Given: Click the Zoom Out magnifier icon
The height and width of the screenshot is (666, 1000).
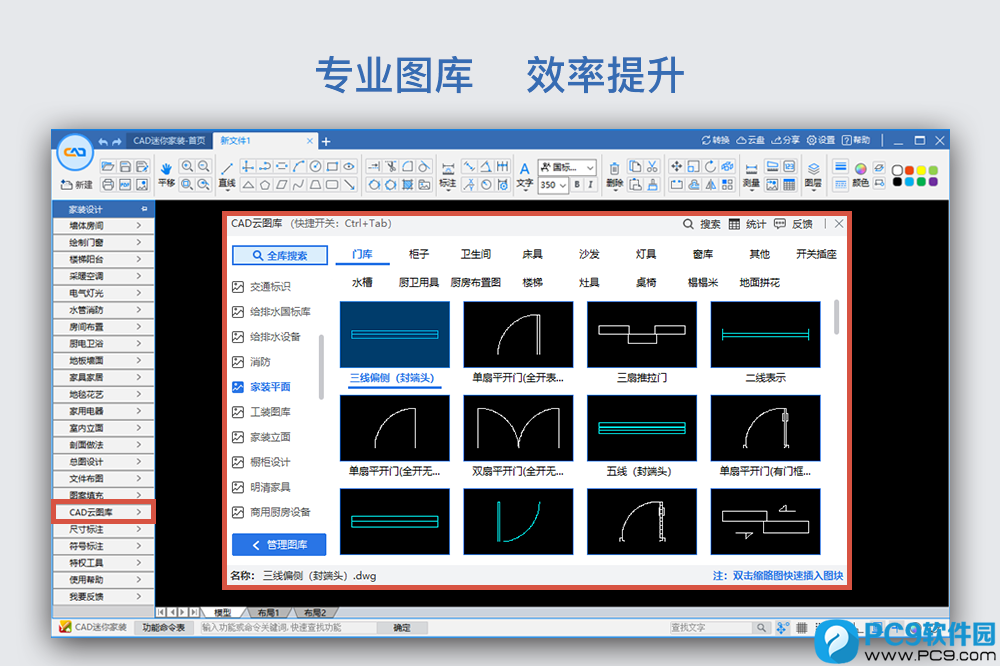Looking at the screenshot, I should (x=203, y=166).
